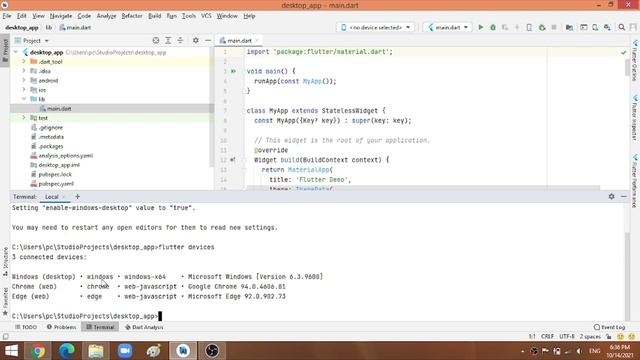The width and height of the screenshot is (640, 360).
Task: Toggle the Terminal tool window button
Action: point(100,327)
